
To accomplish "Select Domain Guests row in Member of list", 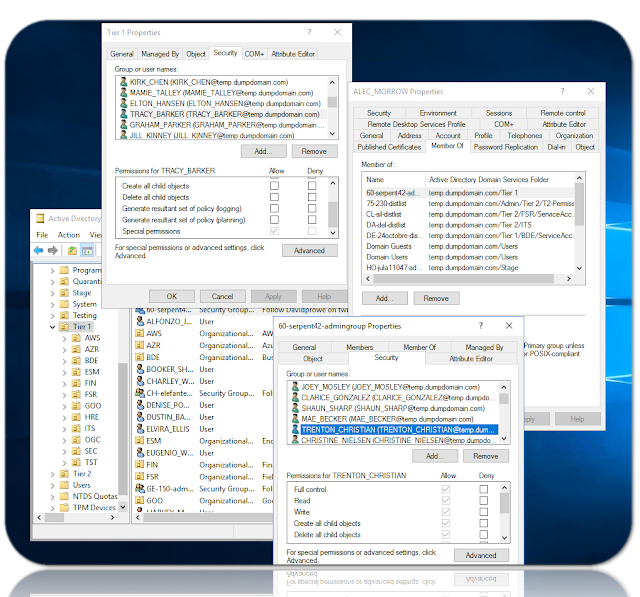I will click(469, 246).
